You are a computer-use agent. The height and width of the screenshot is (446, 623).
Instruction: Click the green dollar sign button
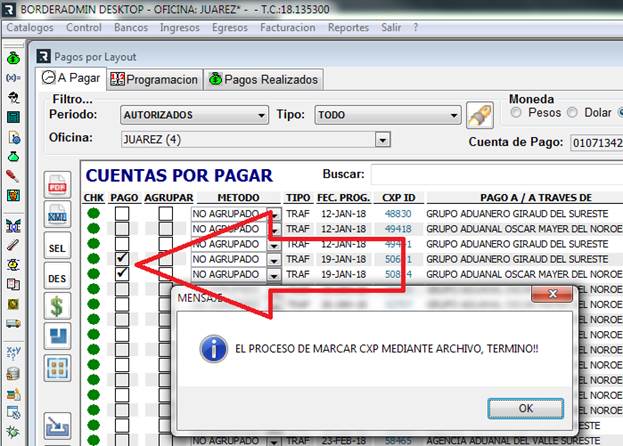pyautogui.click(x=57, y=306)
